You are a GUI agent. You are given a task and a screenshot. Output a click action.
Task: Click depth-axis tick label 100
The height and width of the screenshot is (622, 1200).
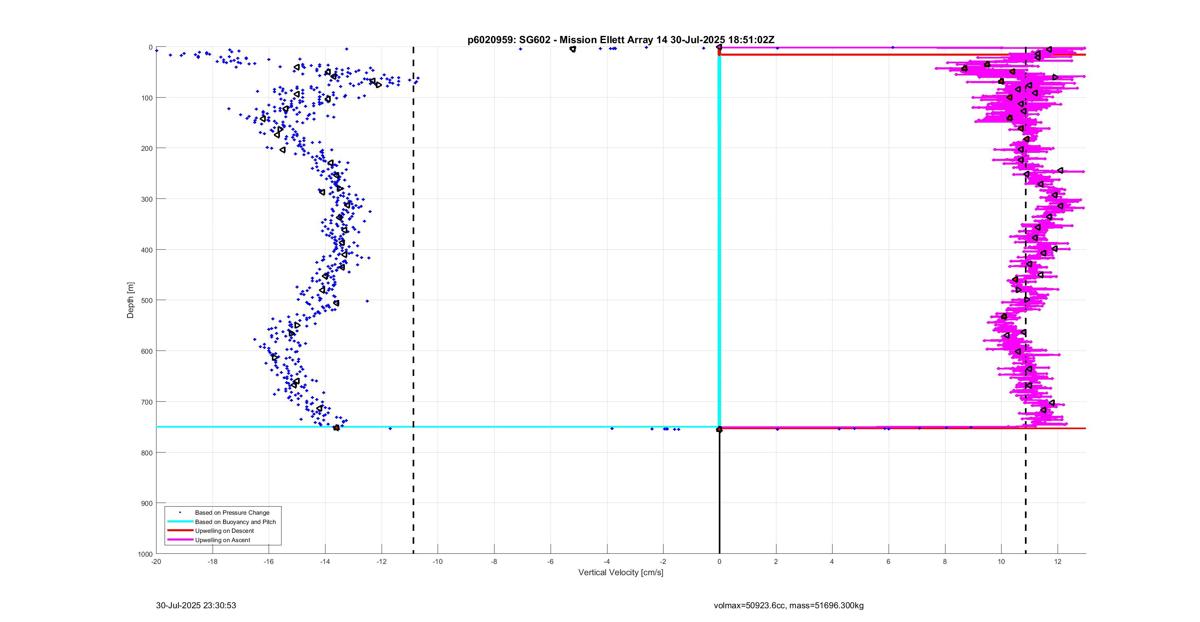[x=146, y=98]
